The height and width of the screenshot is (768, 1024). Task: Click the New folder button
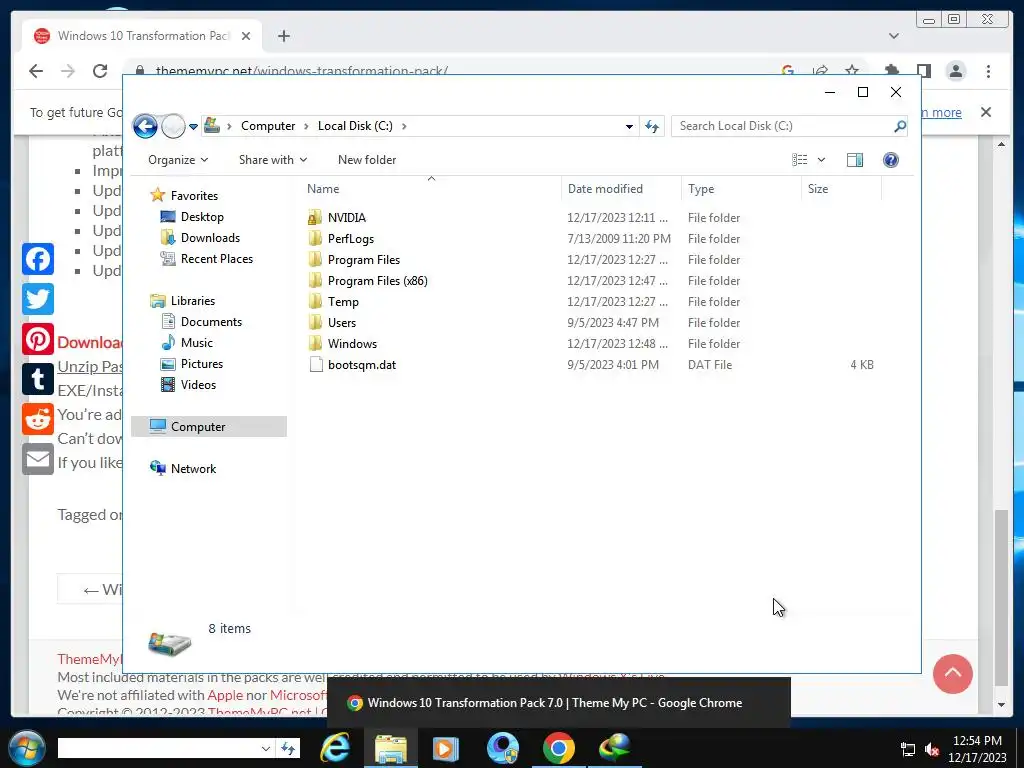(x=367, y=160)
